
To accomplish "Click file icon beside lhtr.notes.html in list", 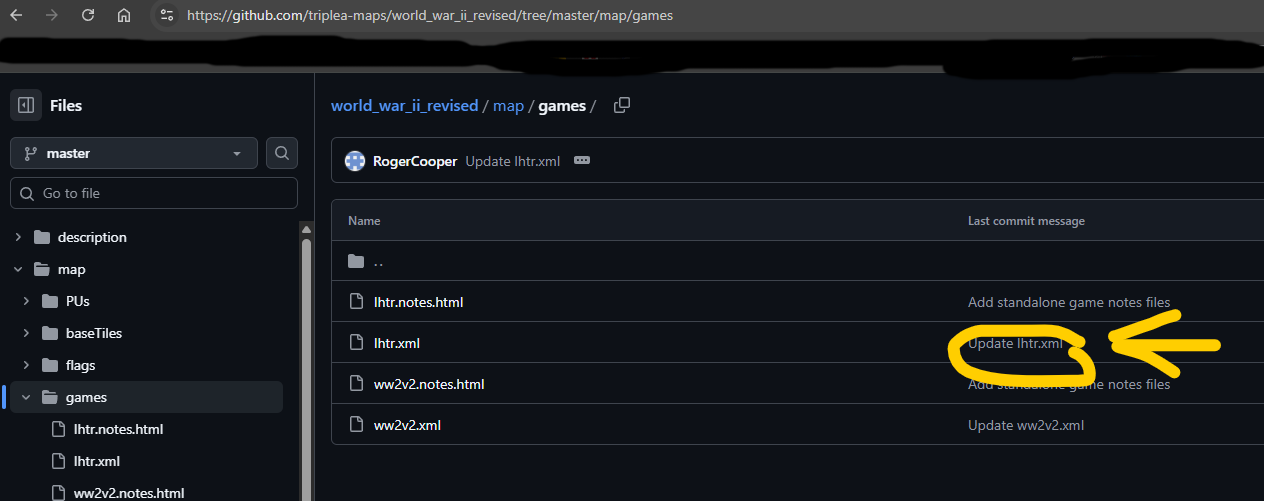I will [356, 302].
